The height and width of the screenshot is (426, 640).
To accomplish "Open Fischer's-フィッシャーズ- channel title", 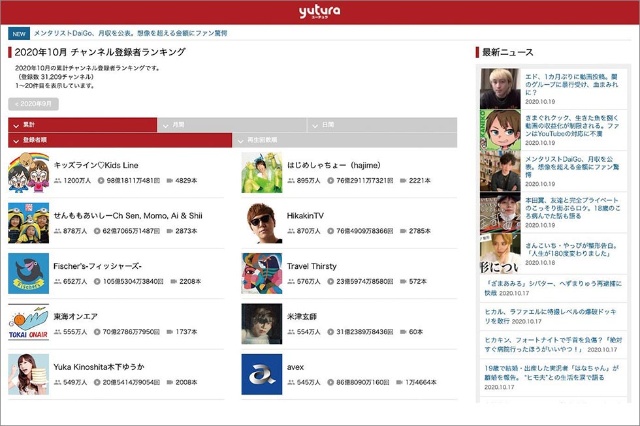I will [x=98, y=266].
